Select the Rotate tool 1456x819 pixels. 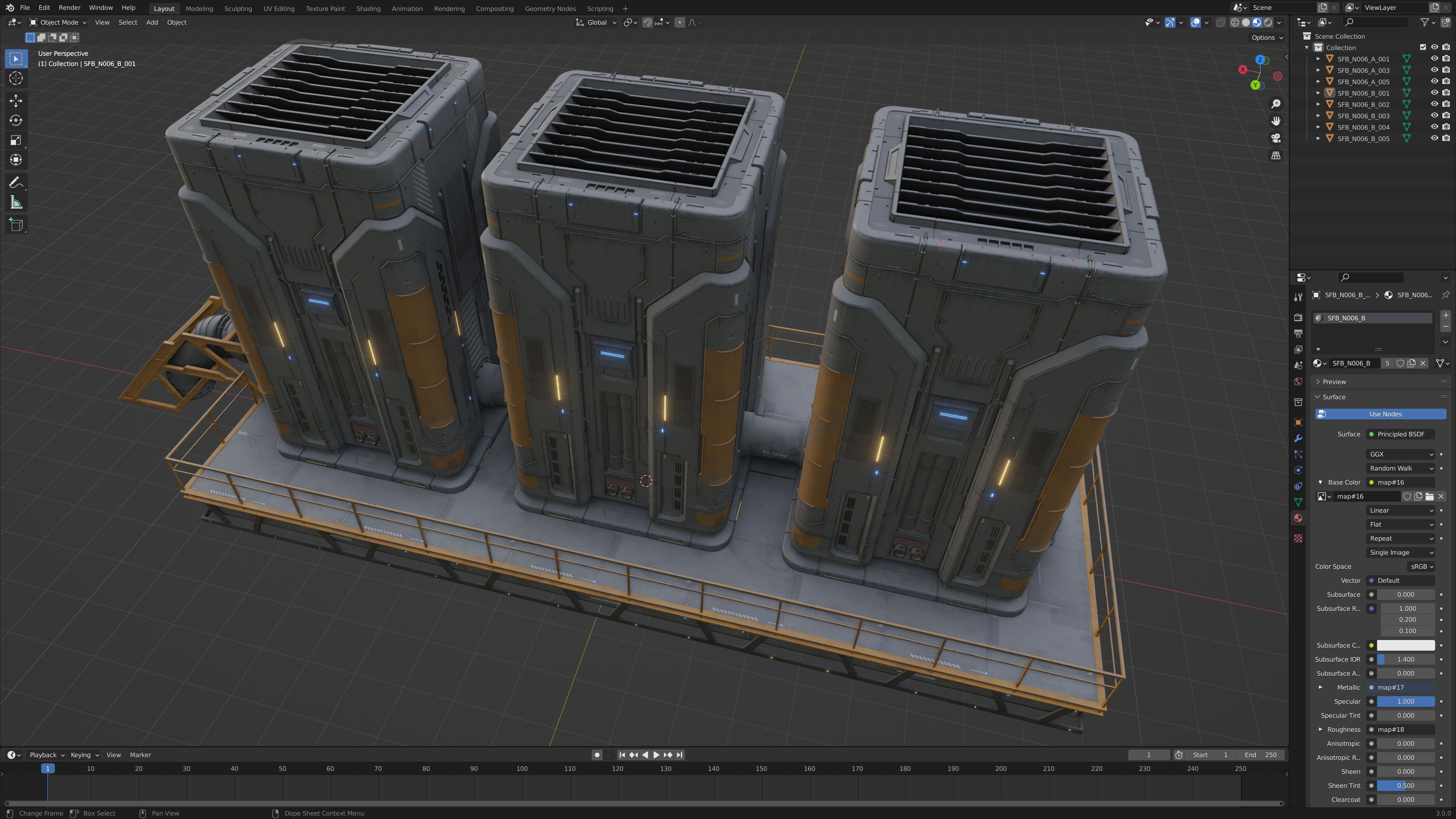tap(16, 121)
